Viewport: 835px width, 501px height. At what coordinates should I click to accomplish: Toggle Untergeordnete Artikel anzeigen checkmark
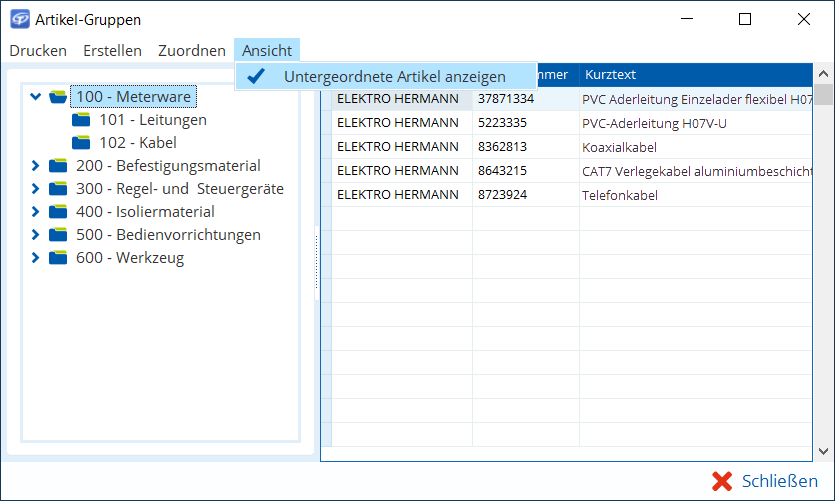tap(257, 76)
